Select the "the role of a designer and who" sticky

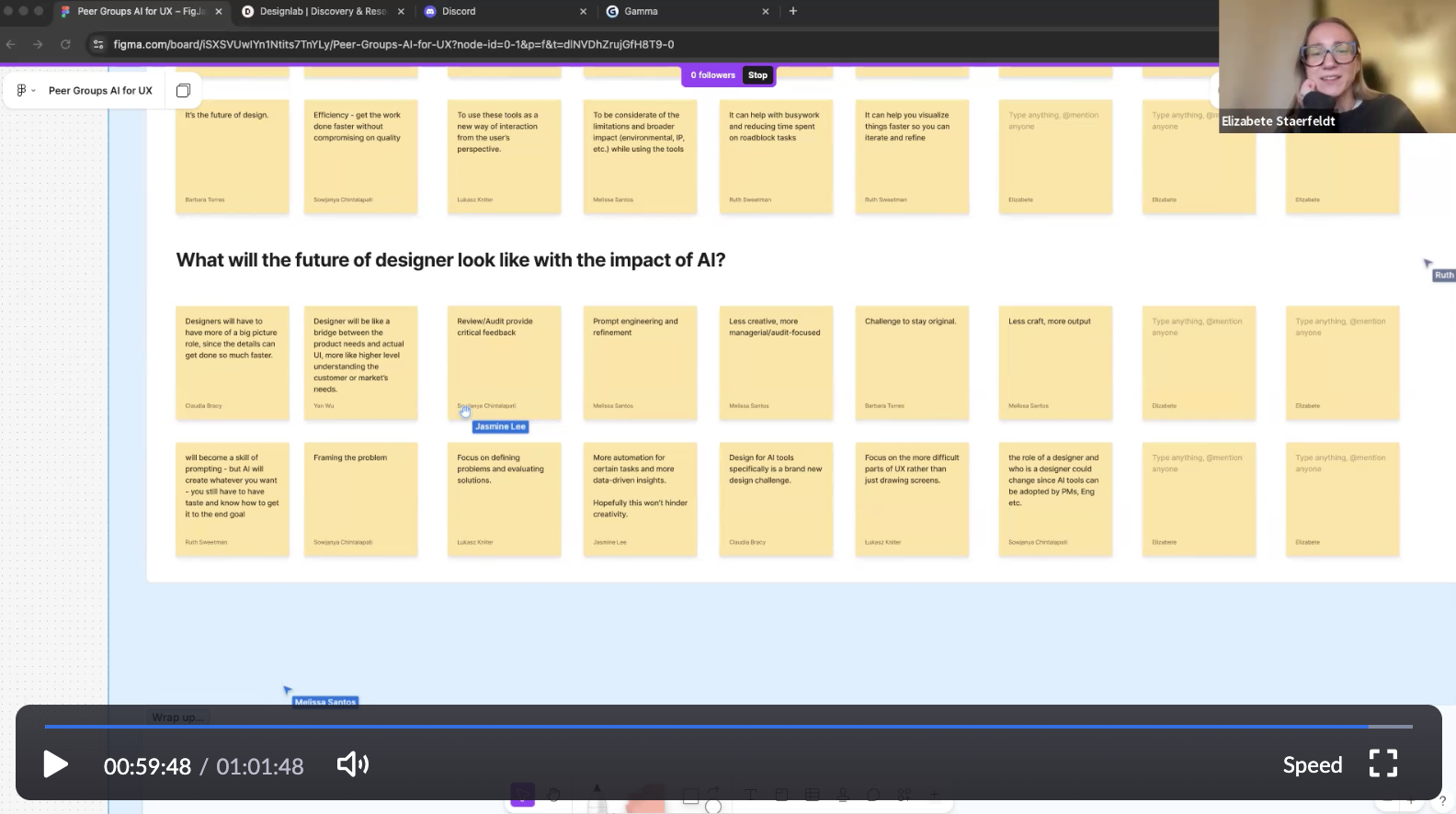(x=1055, y=500)
